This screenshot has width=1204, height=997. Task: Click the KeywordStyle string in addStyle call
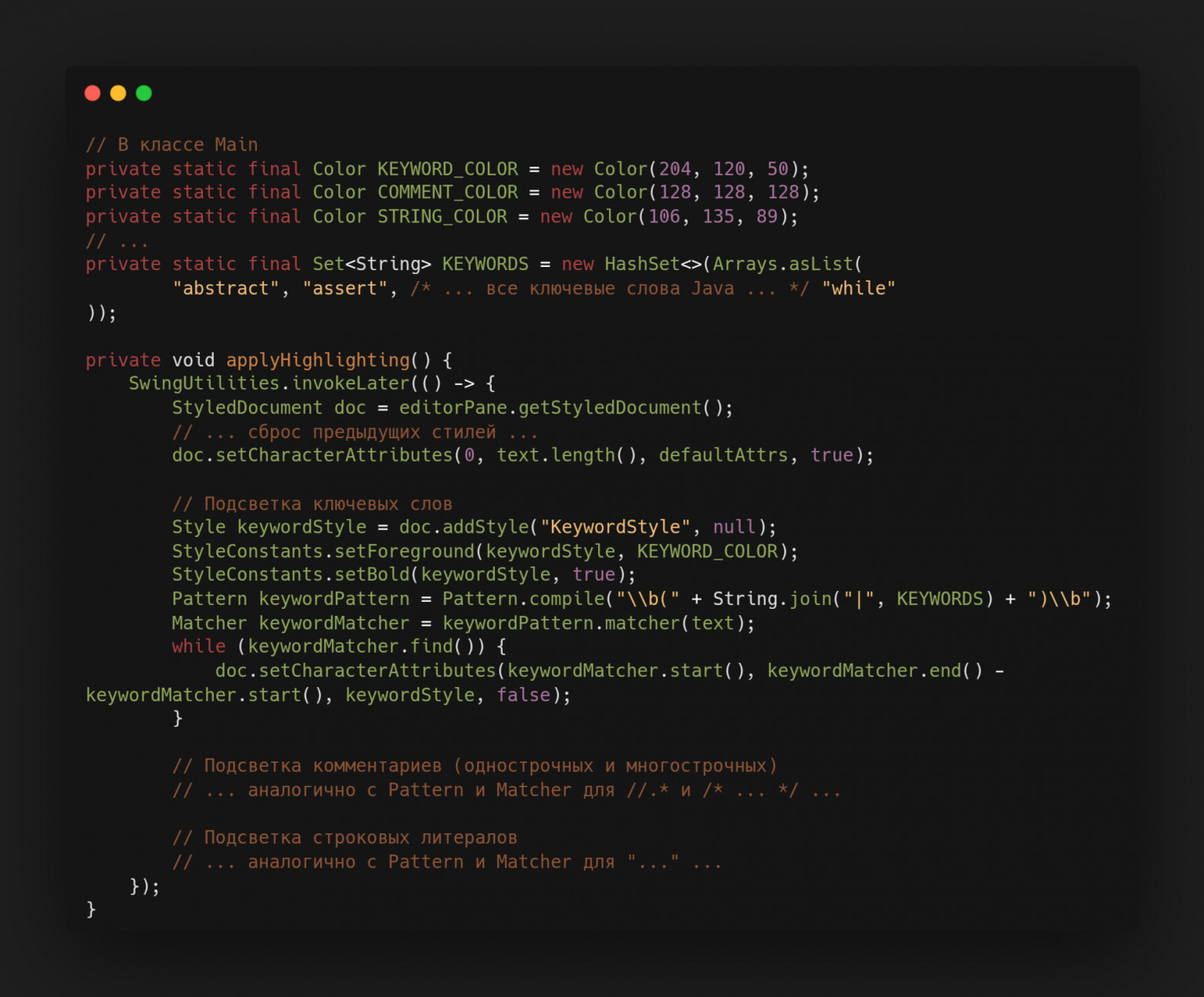click(x=614, y=526)
